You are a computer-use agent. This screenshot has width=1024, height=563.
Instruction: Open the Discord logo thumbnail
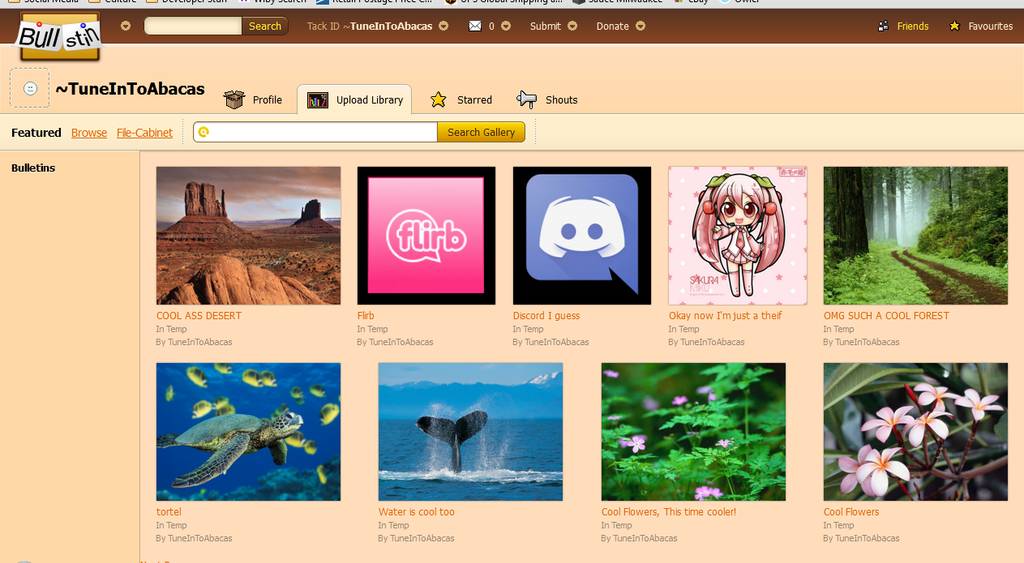tap(582, 235)
